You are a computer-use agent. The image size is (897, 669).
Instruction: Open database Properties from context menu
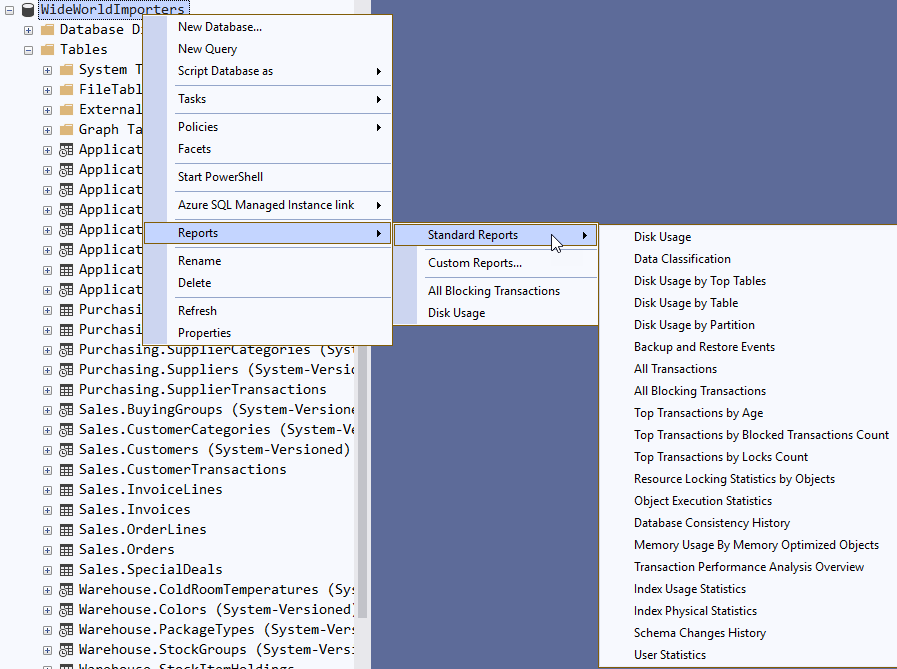268,333
